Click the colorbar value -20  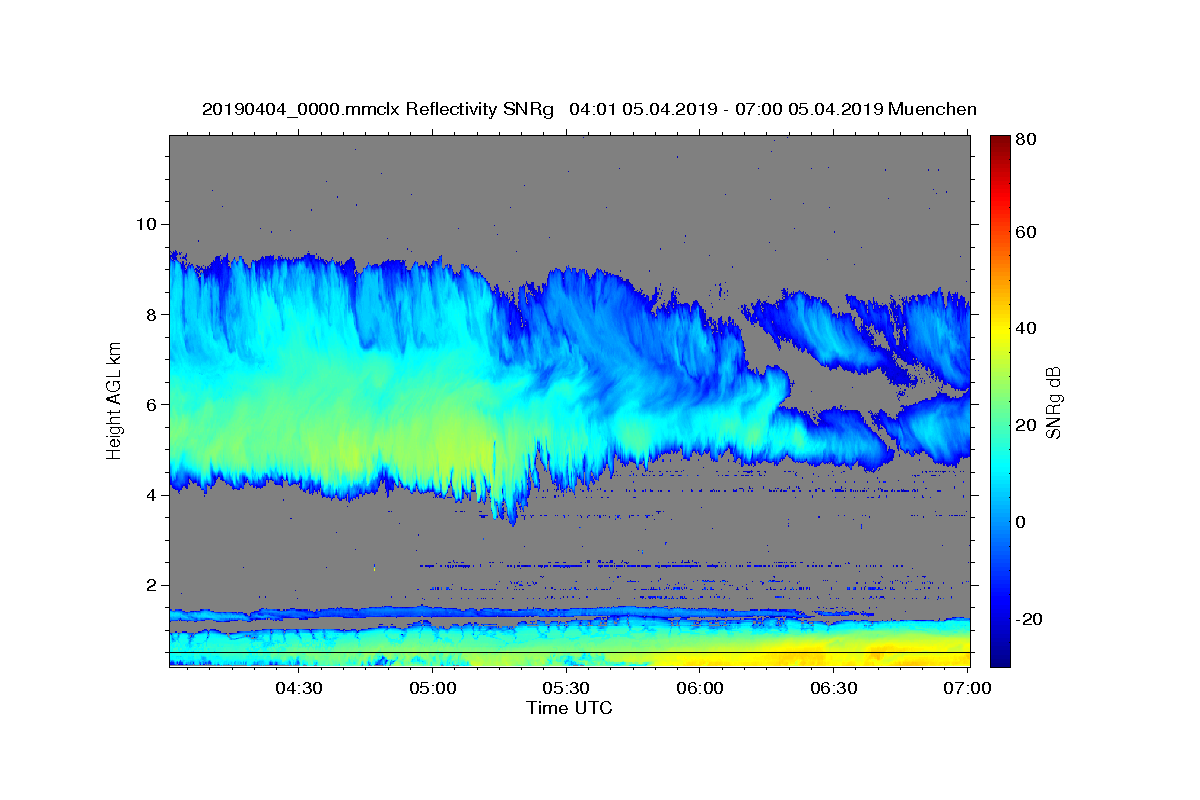(1028, 619)
